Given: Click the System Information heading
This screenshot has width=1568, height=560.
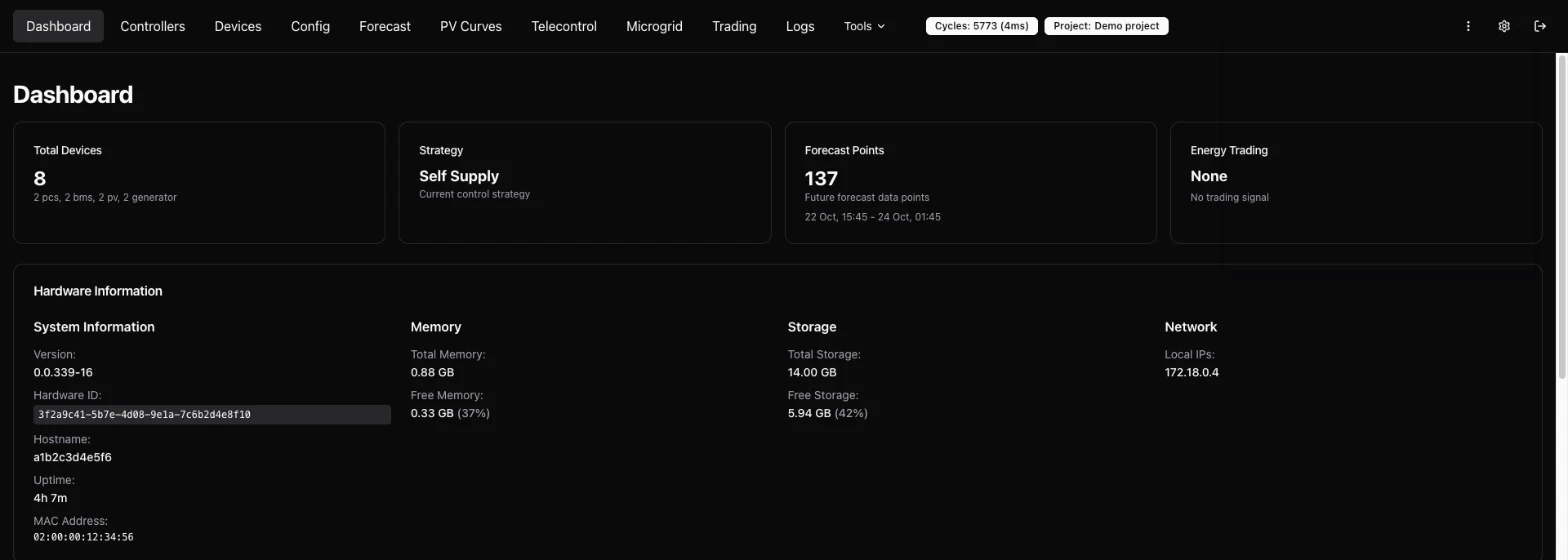Looking at the screenshot, I should (94, 327).
